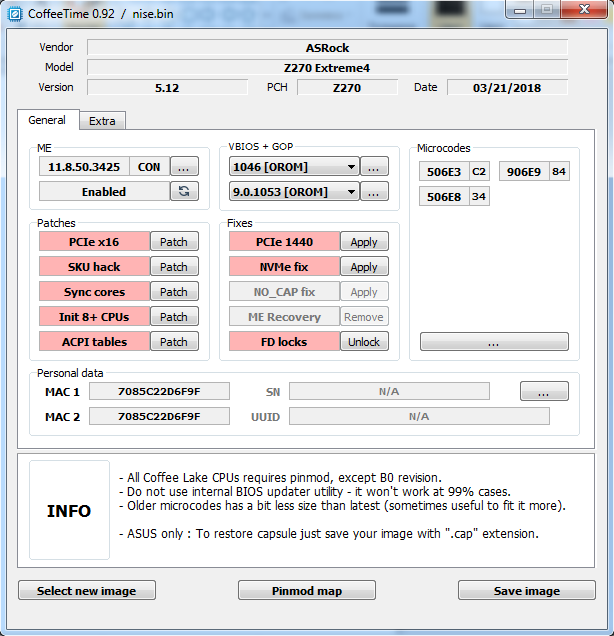Click the ME refresh arrows icon
The width and height of the screenshot is (614, 636).
point(184,191)
